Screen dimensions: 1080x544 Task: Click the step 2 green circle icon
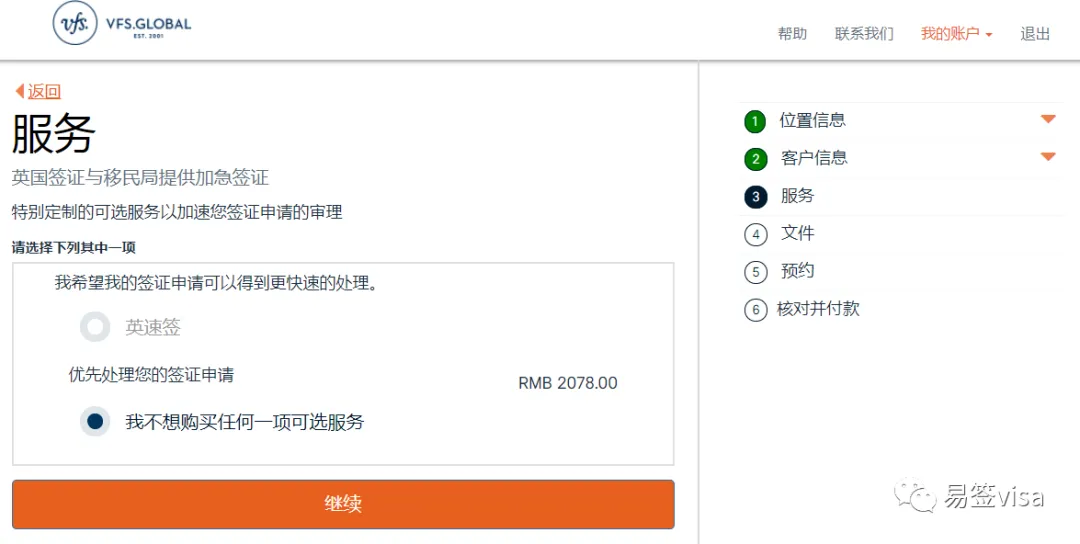755,159
